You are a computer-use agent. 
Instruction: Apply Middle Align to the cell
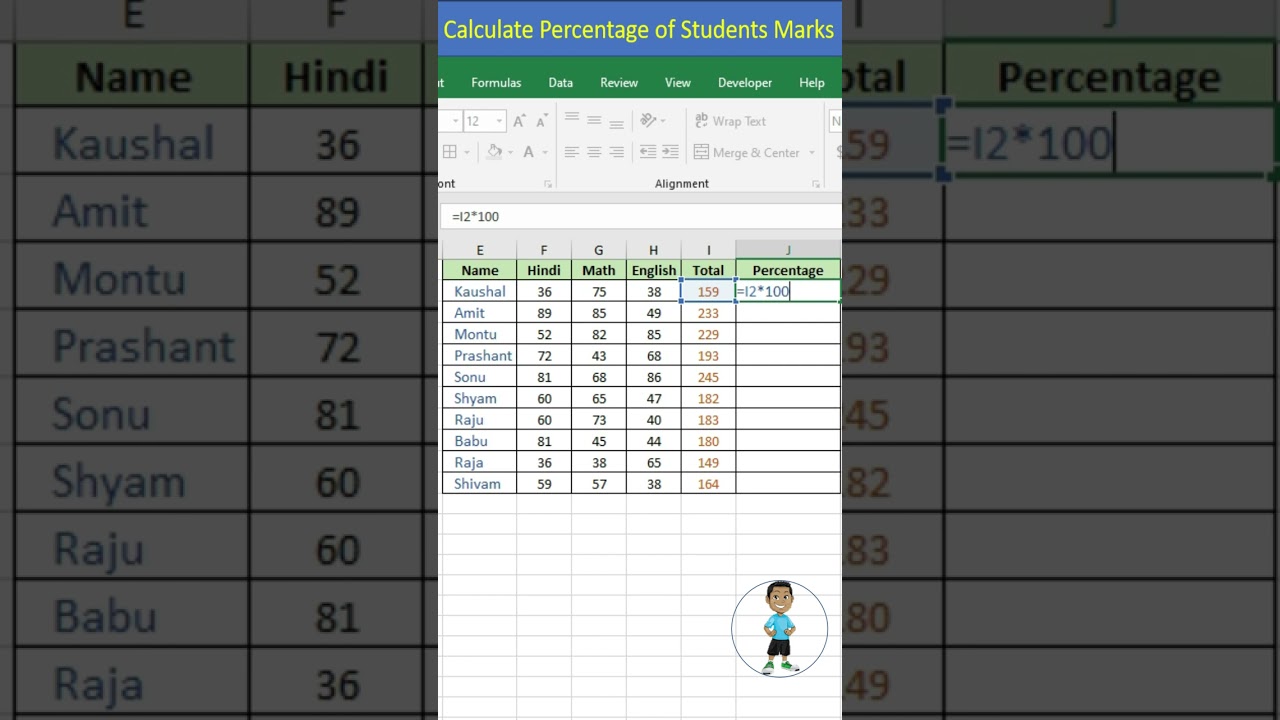point(594,120)
